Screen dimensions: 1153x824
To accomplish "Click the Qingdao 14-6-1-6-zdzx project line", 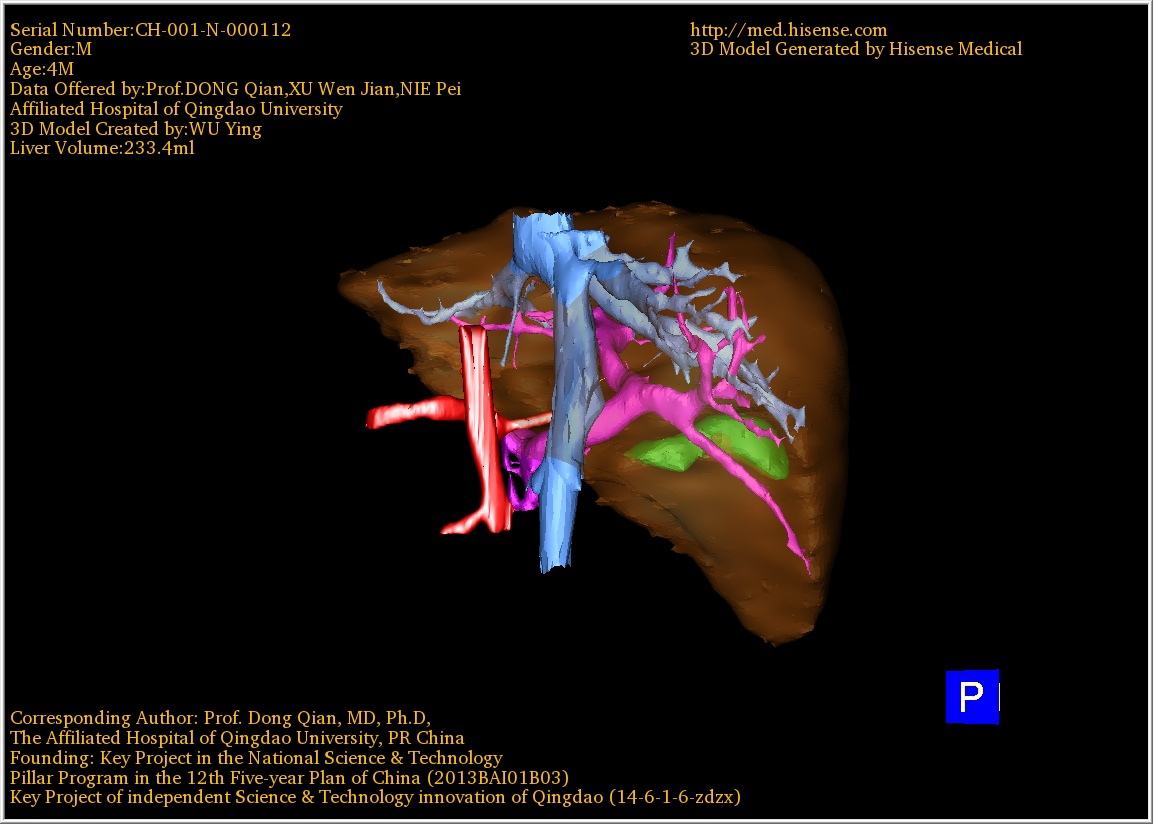I will pyautogui.click(x=375, y=798).
